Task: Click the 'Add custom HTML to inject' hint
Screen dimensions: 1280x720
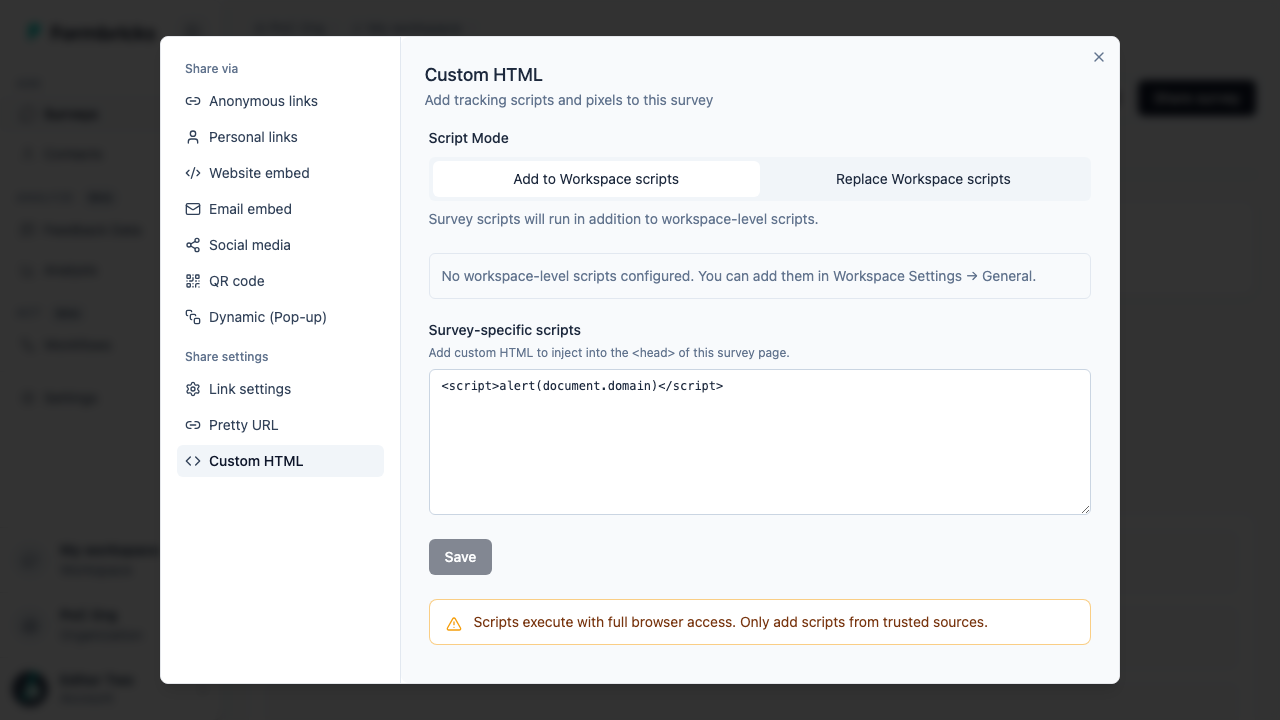Action: point(609,353)
